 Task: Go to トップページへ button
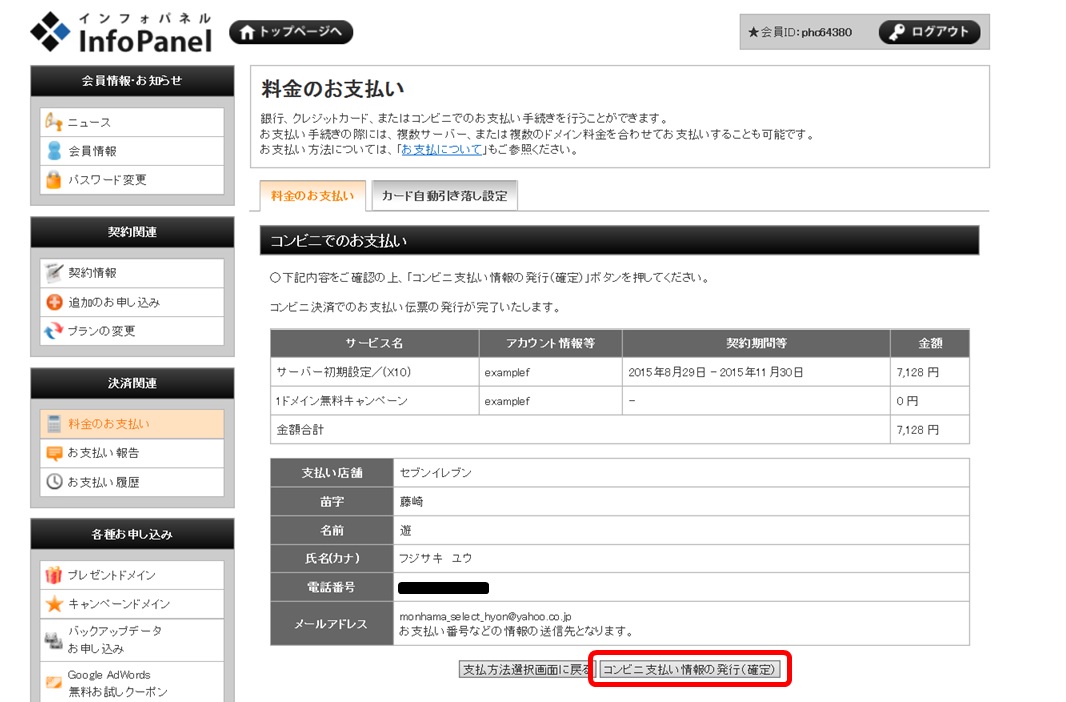point(291,32)
